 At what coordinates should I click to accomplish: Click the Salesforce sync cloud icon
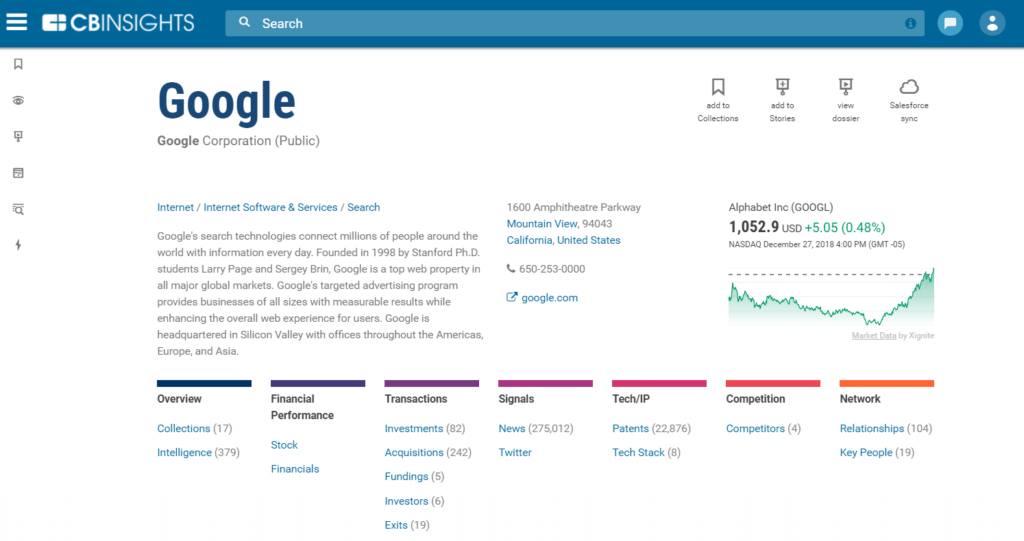click(x=909, y=88)
